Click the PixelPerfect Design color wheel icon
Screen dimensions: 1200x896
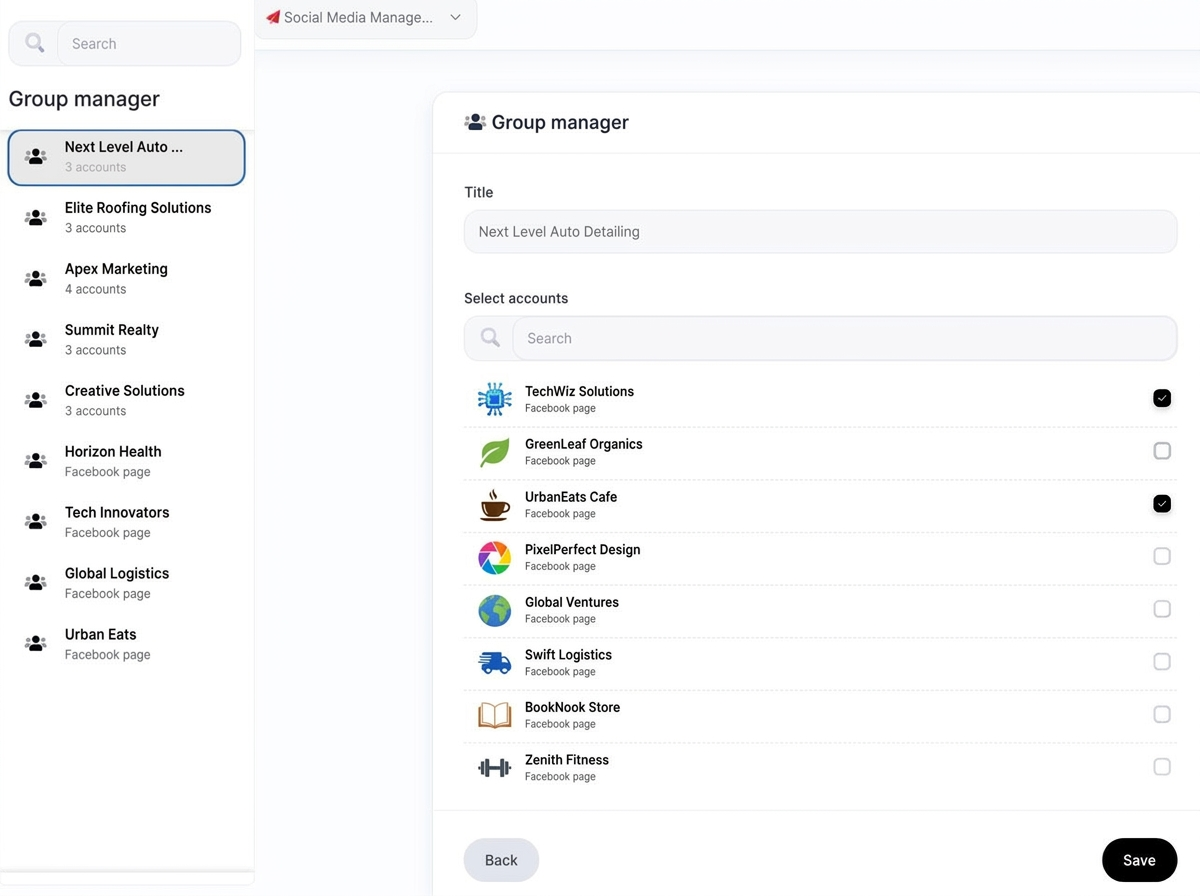(495, 557)
